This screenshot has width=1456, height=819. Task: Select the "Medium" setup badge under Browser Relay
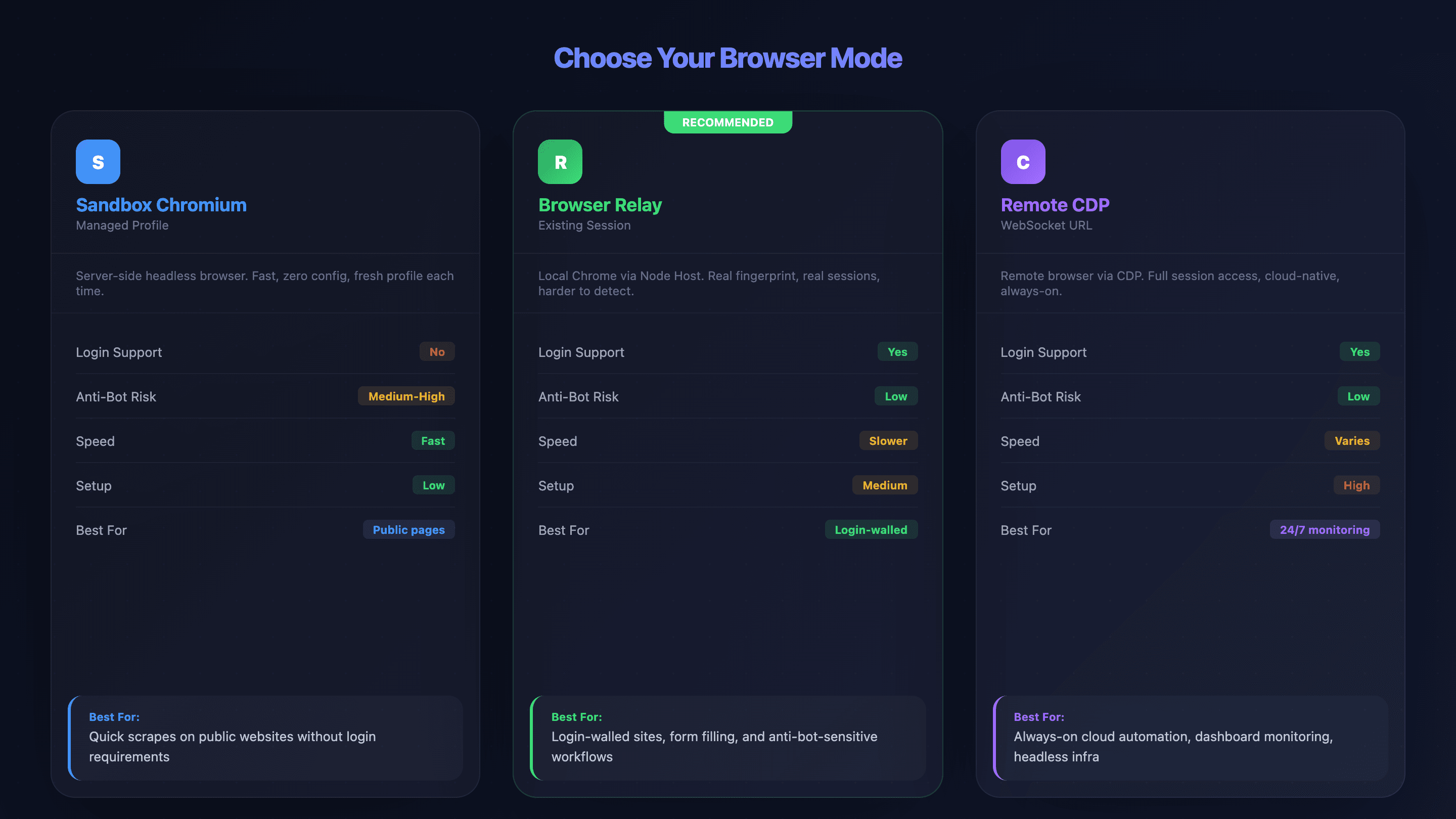tap(885, 485)
